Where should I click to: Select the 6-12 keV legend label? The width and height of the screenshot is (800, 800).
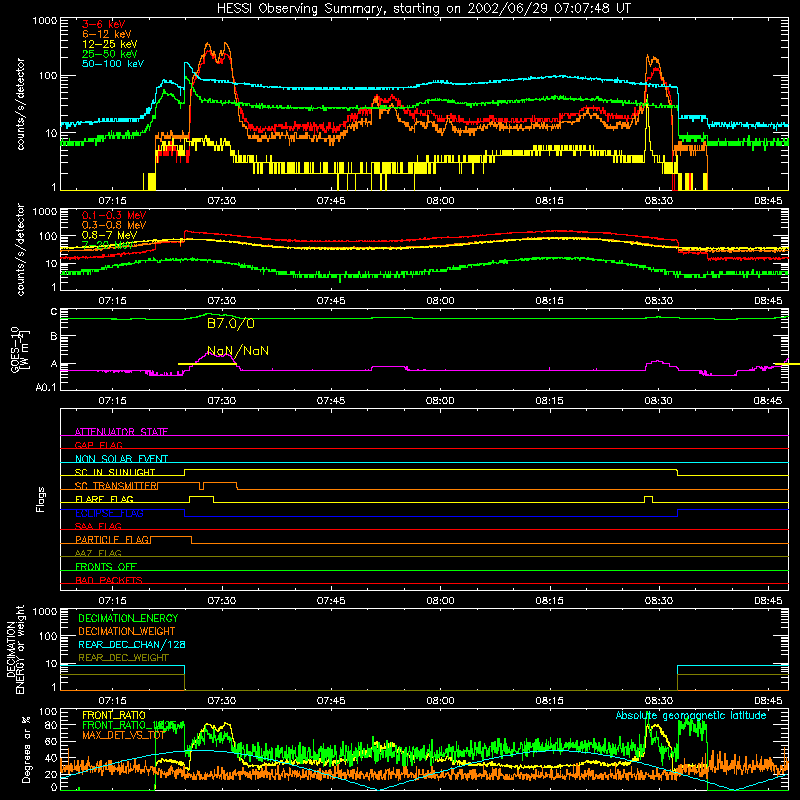point(107,34)
